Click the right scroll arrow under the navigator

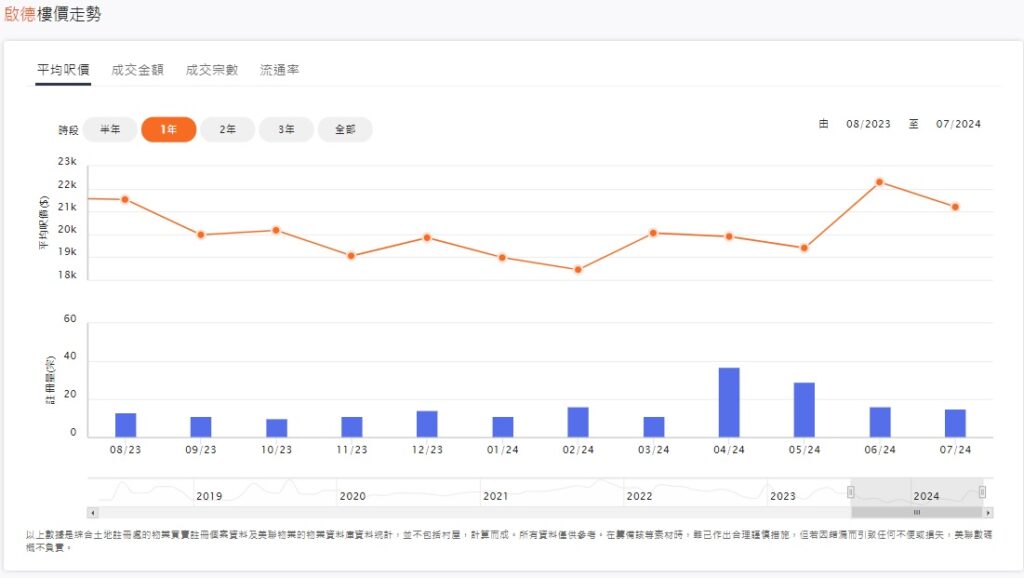pyautogui.click(x=988, y=512)
